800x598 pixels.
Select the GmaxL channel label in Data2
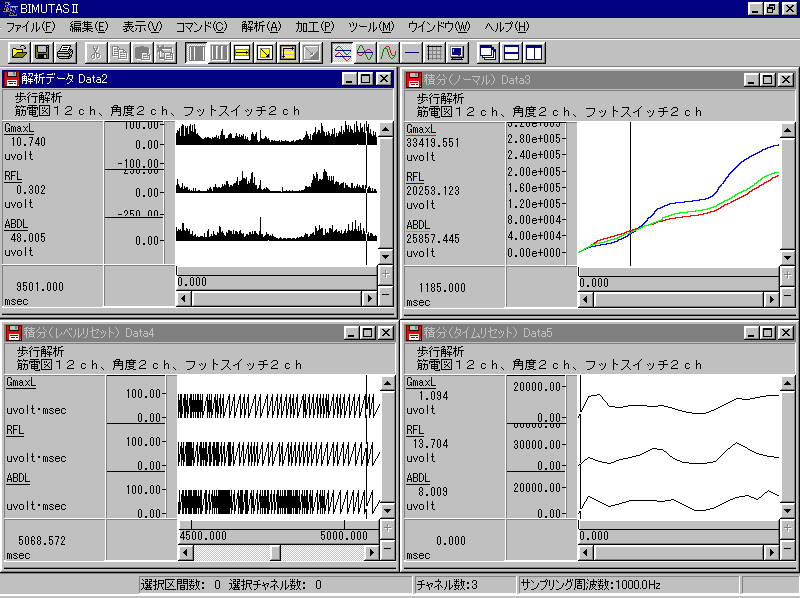(20, 129)
